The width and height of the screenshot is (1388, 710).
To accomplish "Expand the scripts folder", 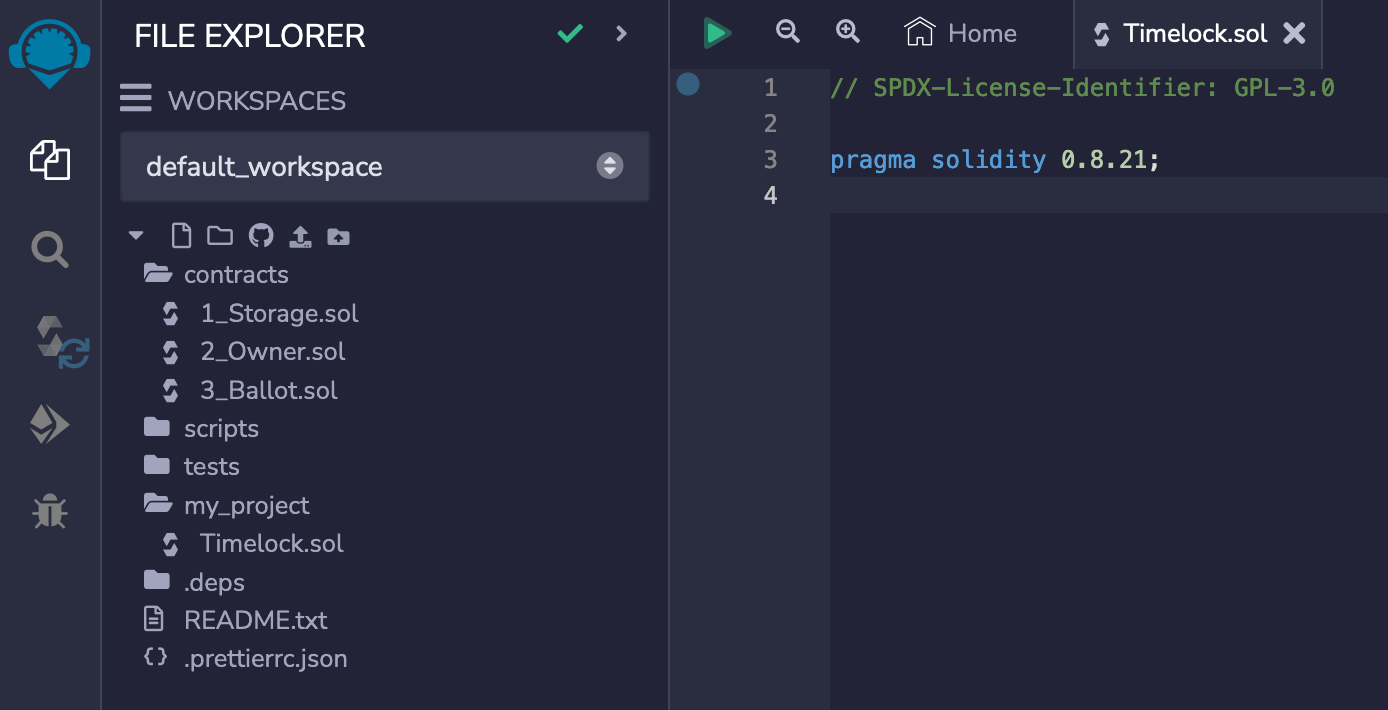I will tap(221, 428).
